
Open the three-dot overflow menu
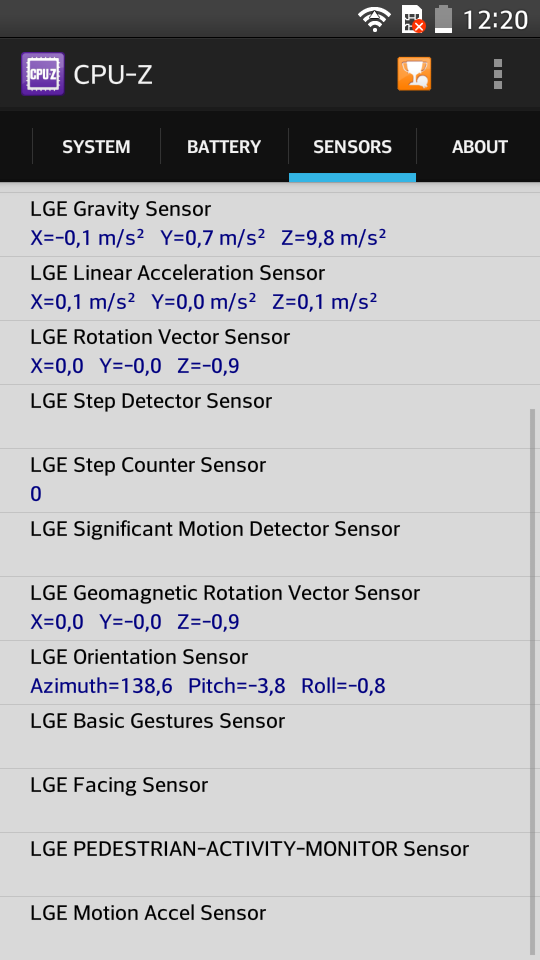pos(498,74)
